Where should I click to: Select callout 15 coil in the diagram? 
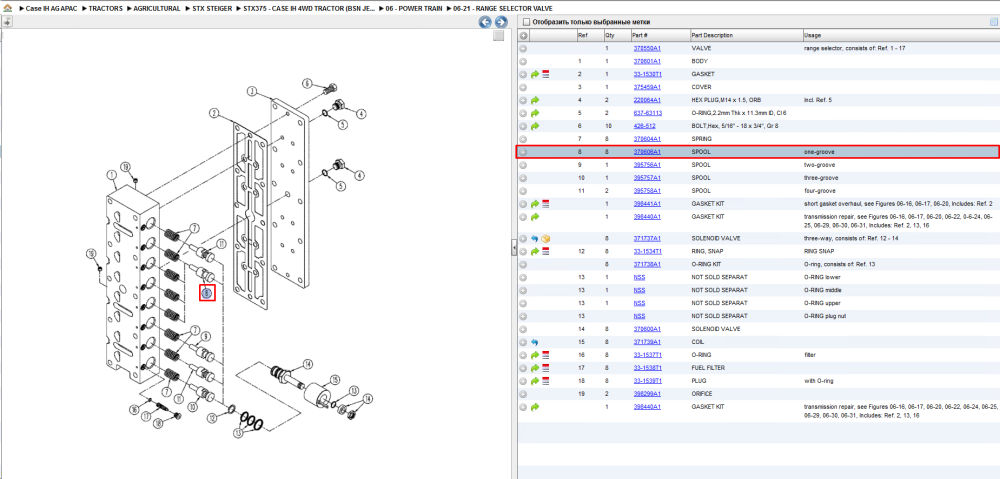tap(333, 380)
